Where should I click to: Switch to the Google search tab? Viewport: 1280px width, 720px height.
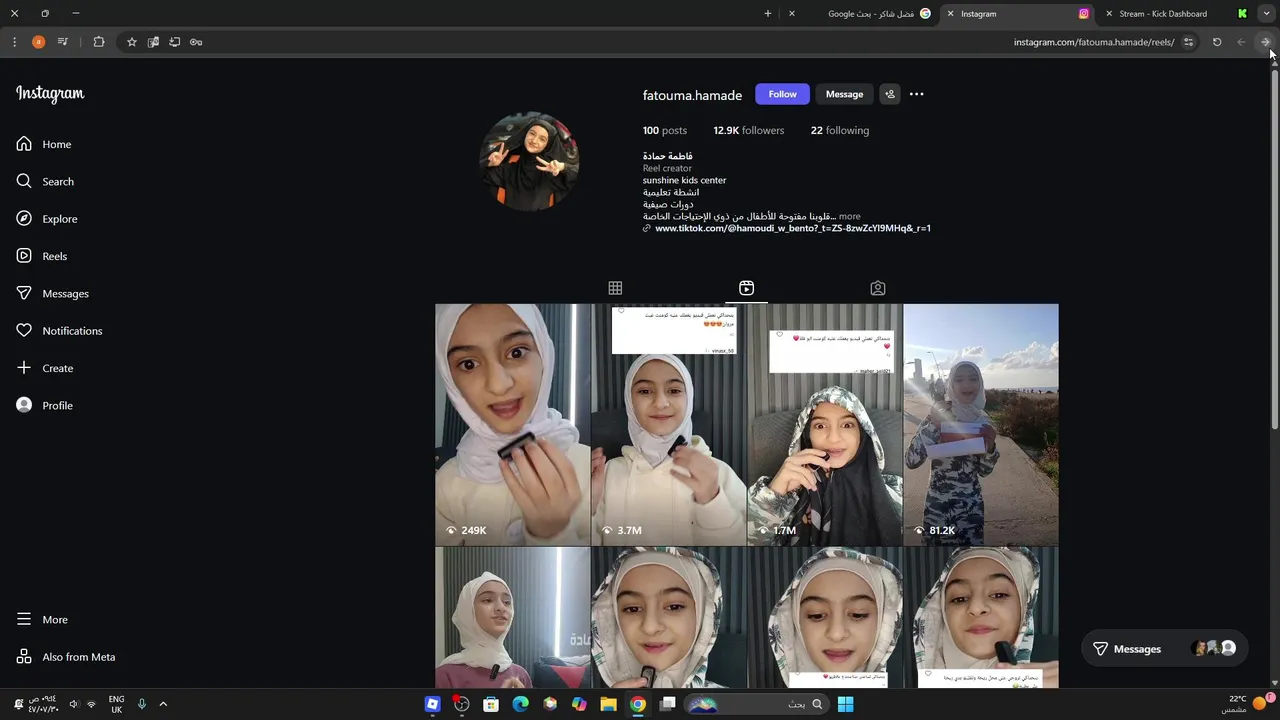[x=868, y=14]
